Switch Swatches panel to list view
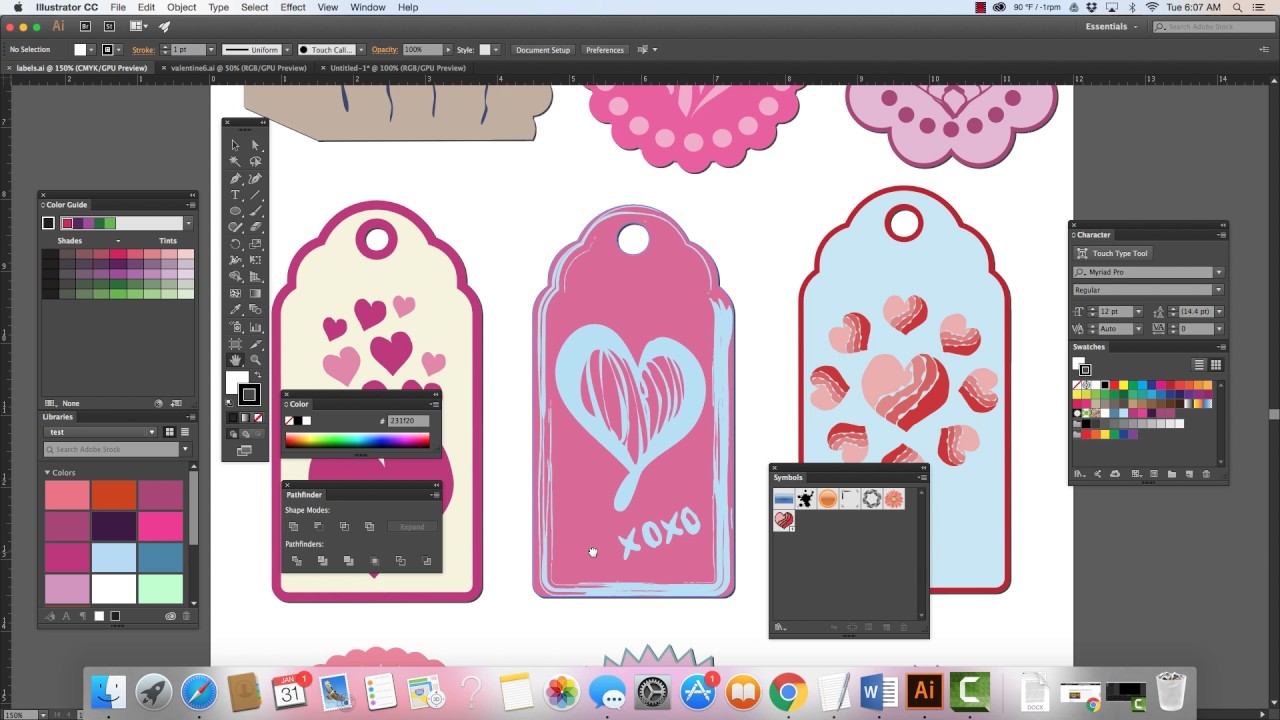The width and height of the screenshot is (1280, 720). click(1199, 365)
